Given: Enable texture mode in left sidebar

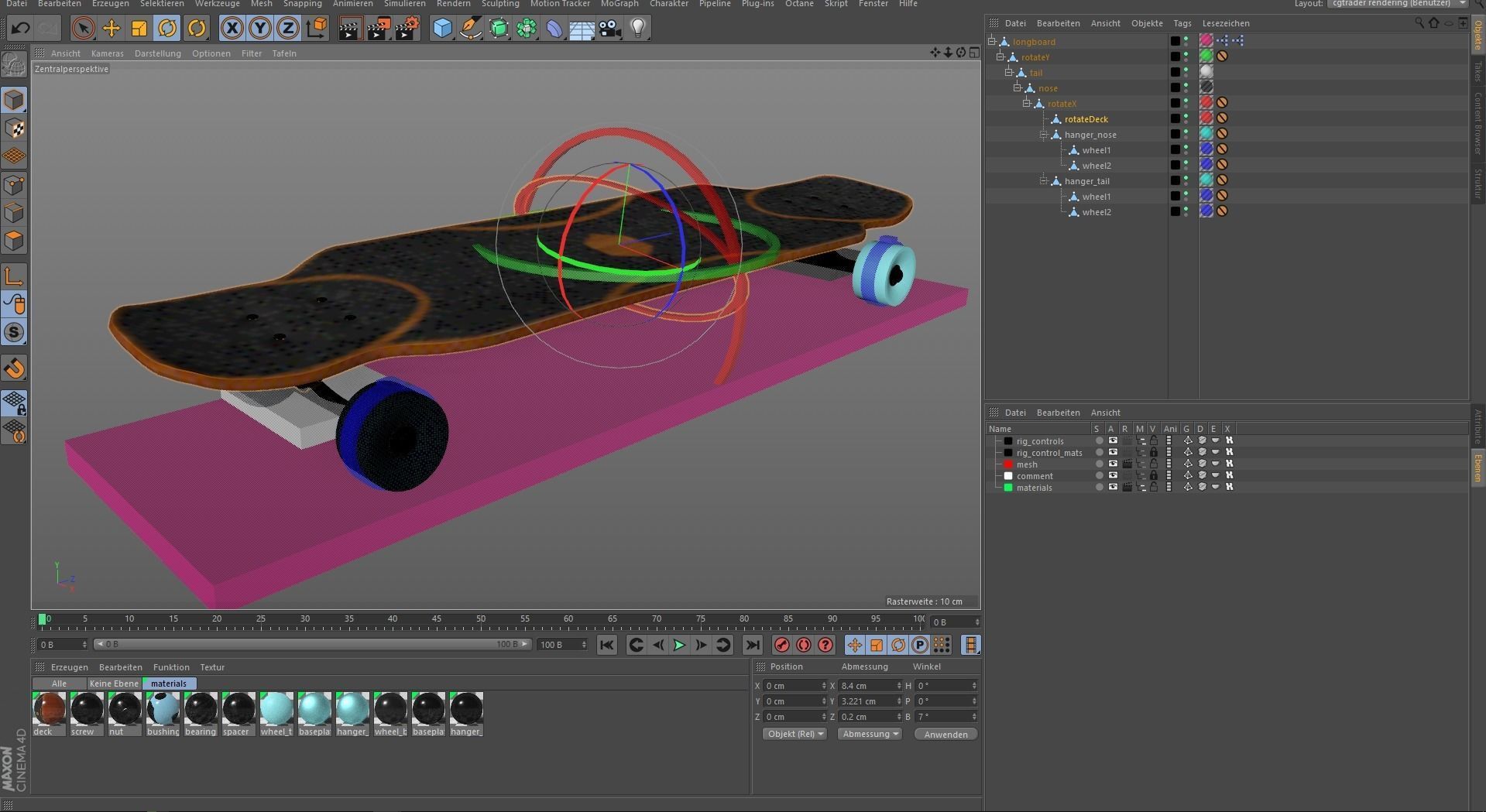Looking at the screenshot, I should coord(14,128).
